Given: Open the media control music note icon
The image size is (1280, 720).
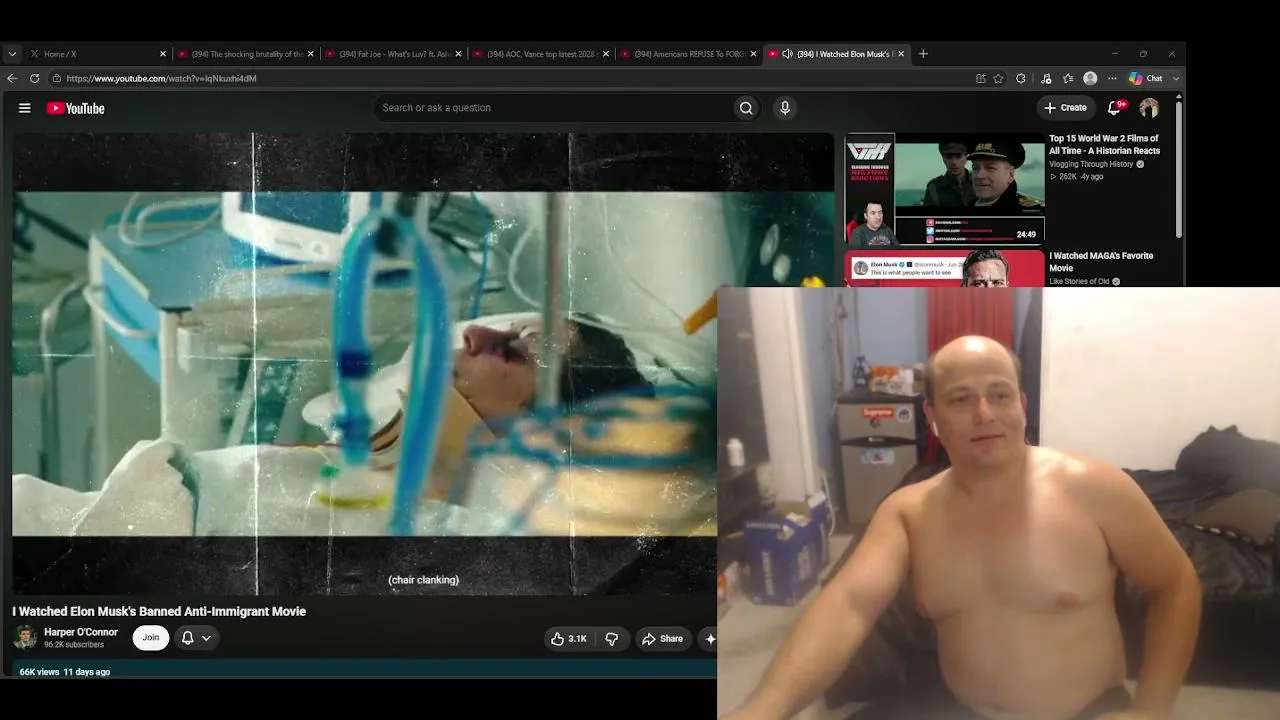Looking at the screenshot, I should [x=1046, y=78].
